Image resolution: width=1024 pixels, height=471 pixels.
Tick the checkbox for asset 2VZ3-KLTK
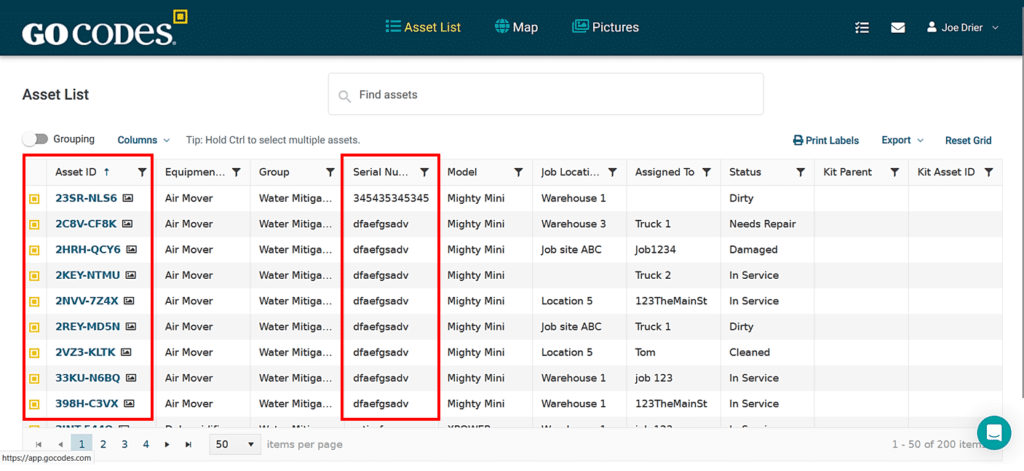[34, 353]
